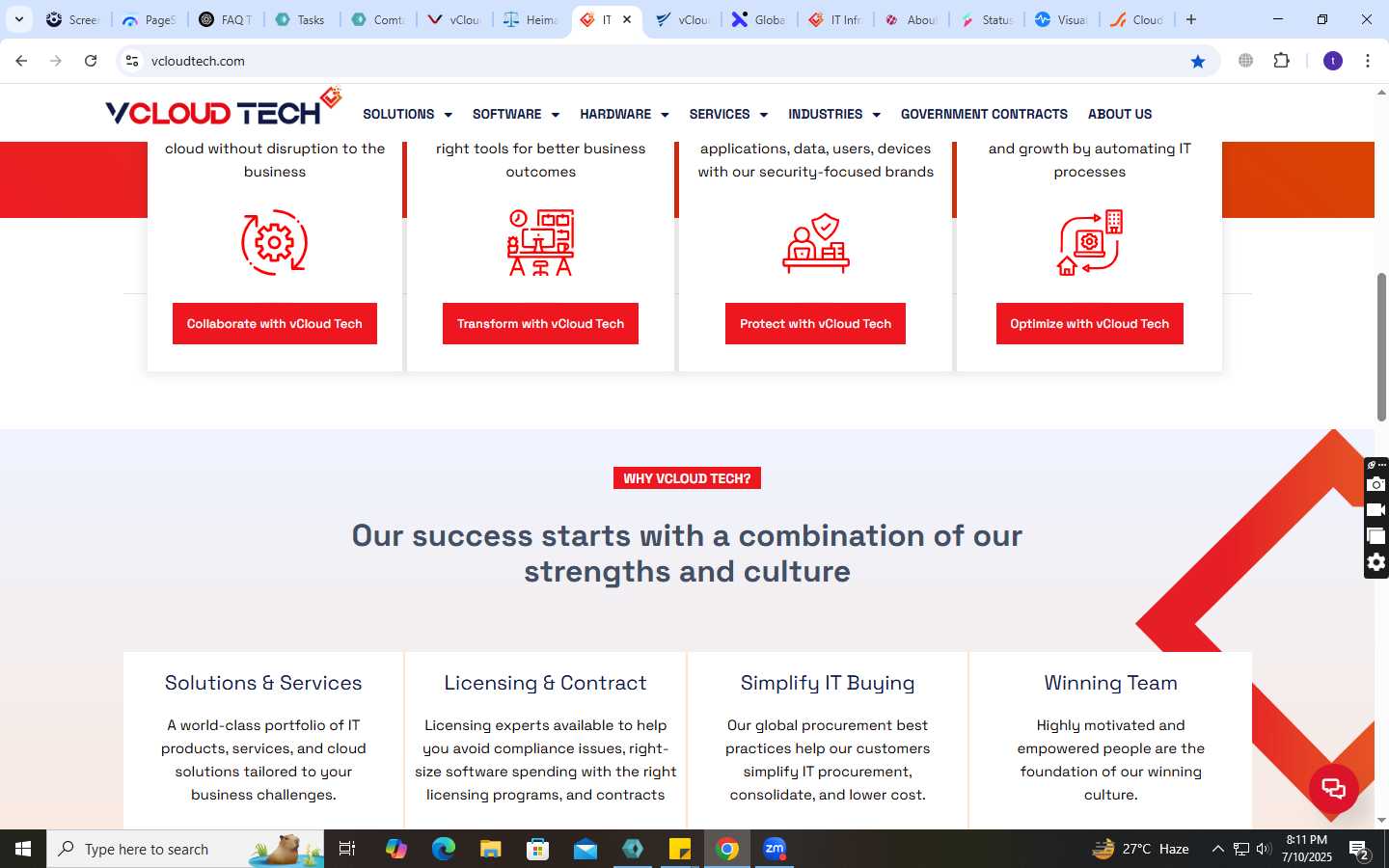Screen dimensions: 1389x868
Task: Open the Zoom app in taskbar
Action: point(775,849)
